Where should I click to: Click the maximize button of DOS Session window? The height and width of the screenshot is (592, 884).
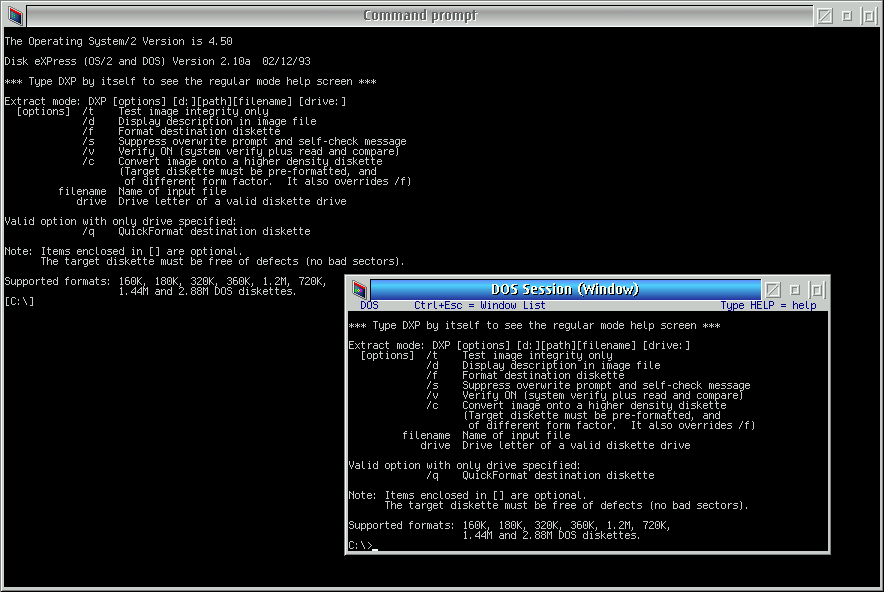pos(816,290)
